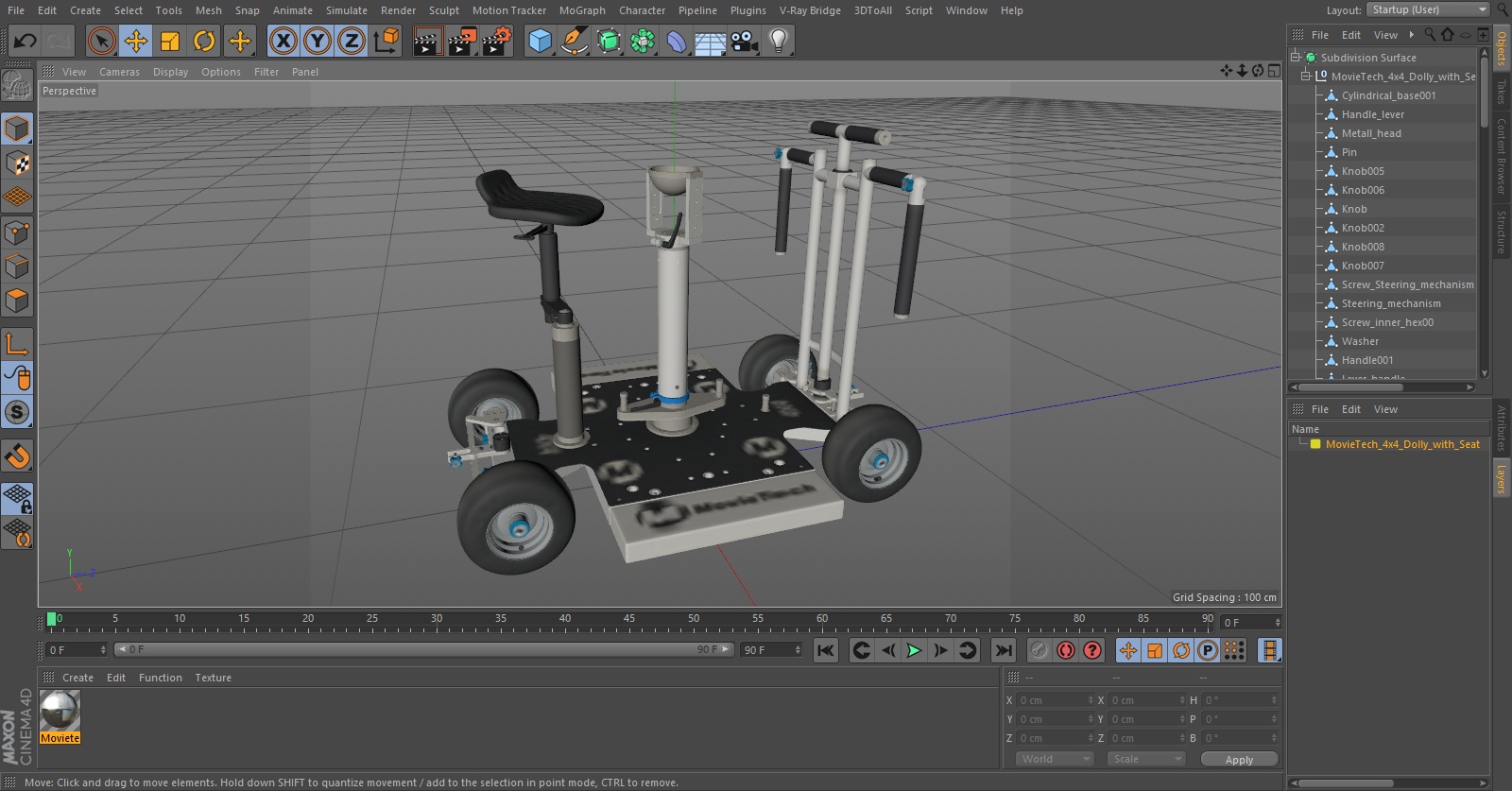Toggle Parameter keyframe recording
The height and width of the screenshot is (791, 1512).
[x=1208, y=650]
